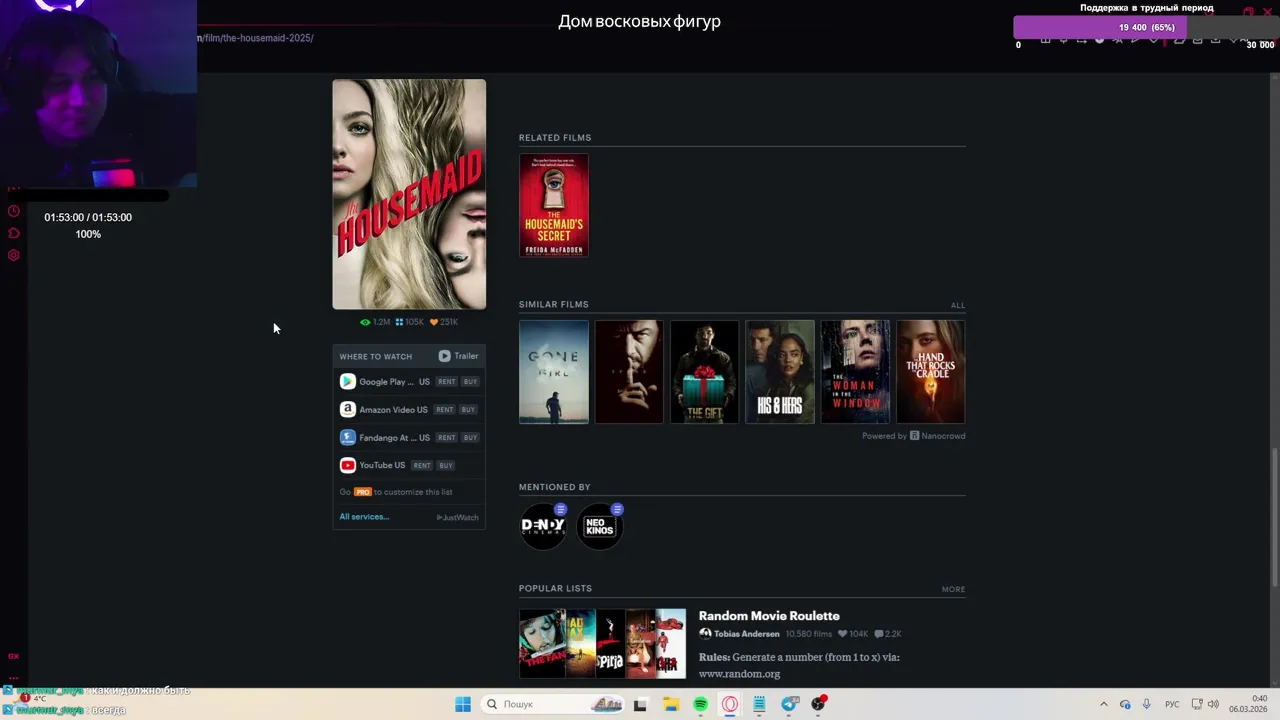Screen dimensions: 1280x720
Task: Open Random Movie Roulette list title
Action: pyautogui.click(x=769, y=616)
